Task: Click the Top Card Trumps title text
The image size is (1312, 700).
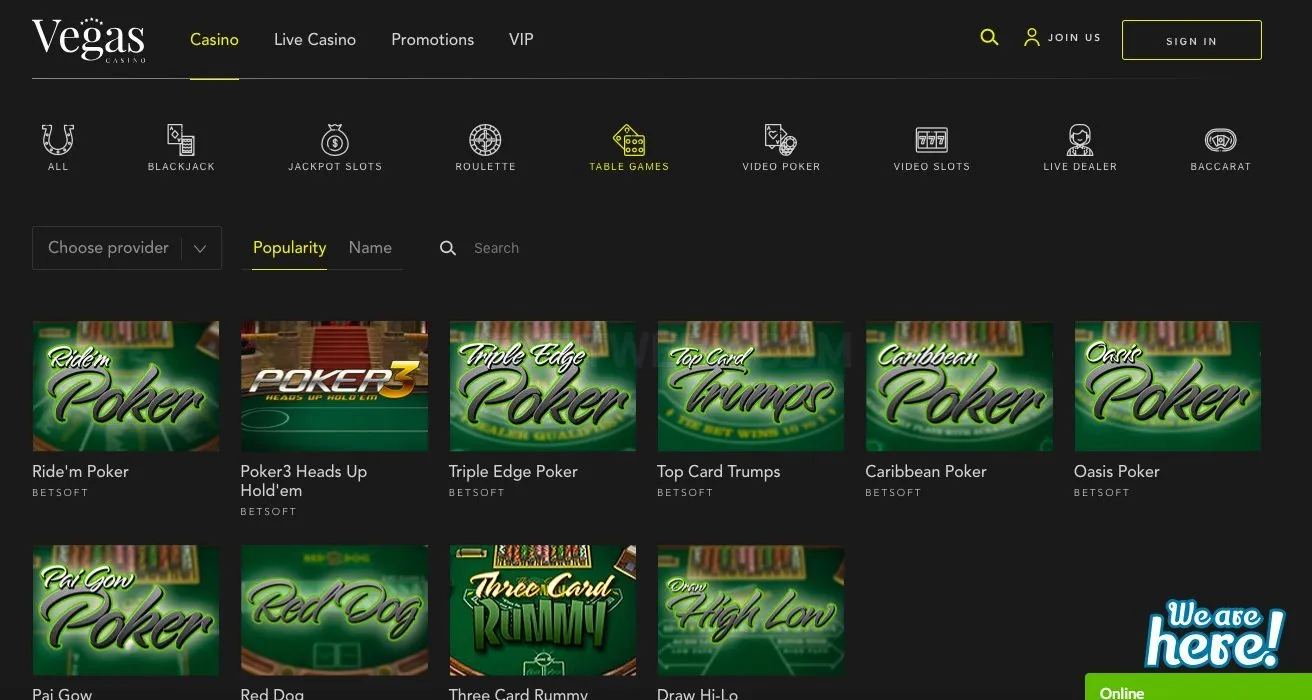Action: [x=718, y=471]
